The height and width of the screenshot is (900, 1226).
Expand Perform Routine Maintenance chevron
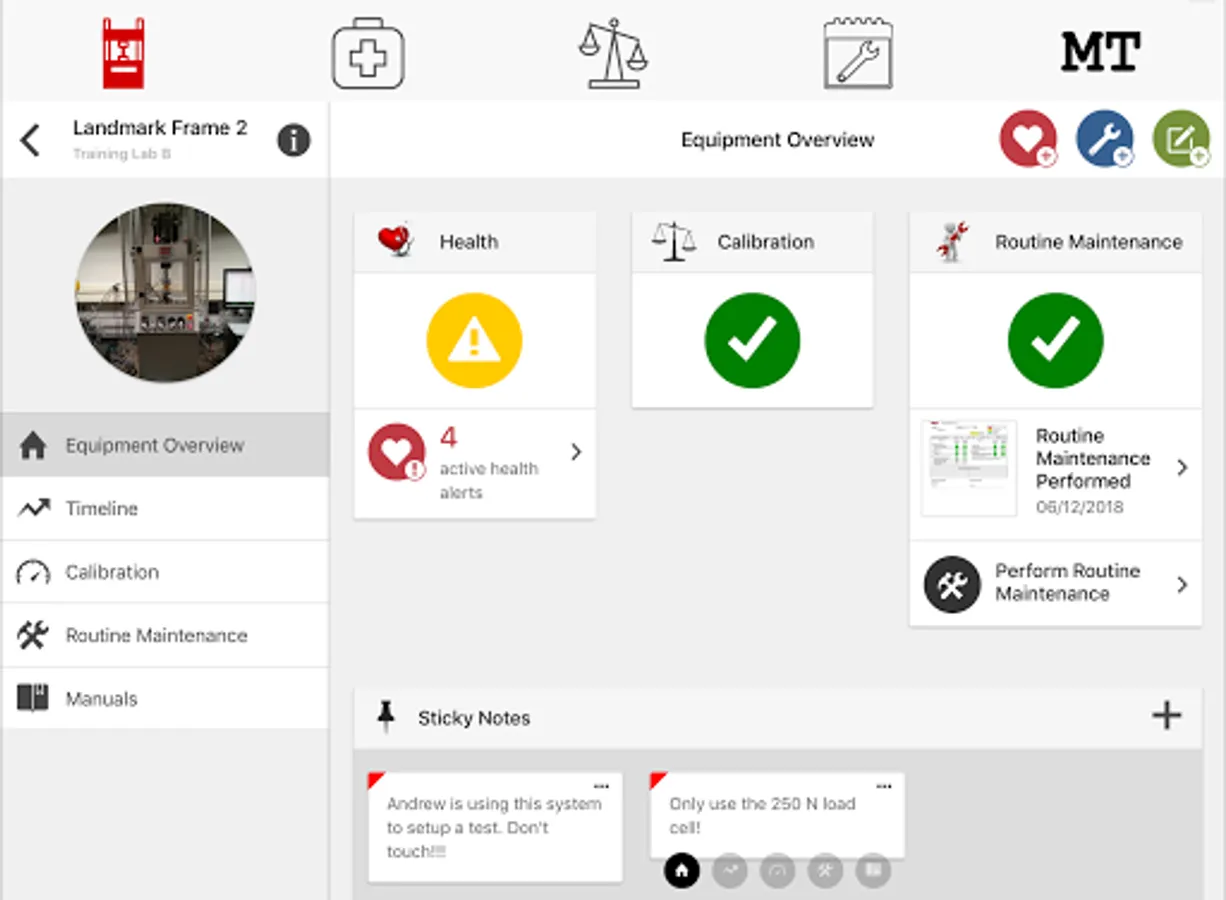(x=1183, y=584)
